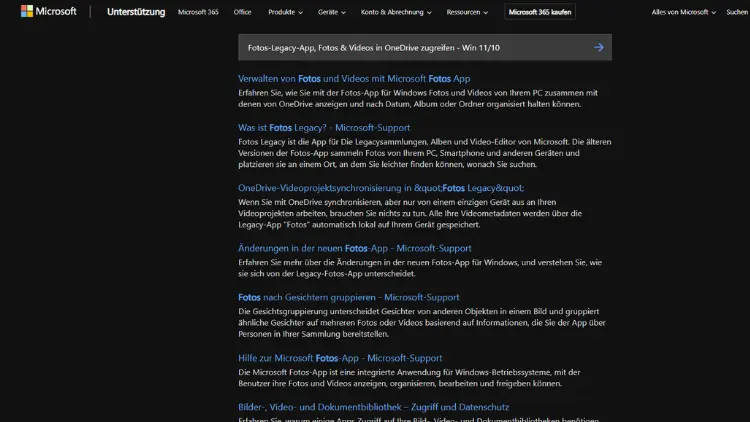Submit search with the blue arrow icon
Screen dimensions: 750x422
(598, 47)
